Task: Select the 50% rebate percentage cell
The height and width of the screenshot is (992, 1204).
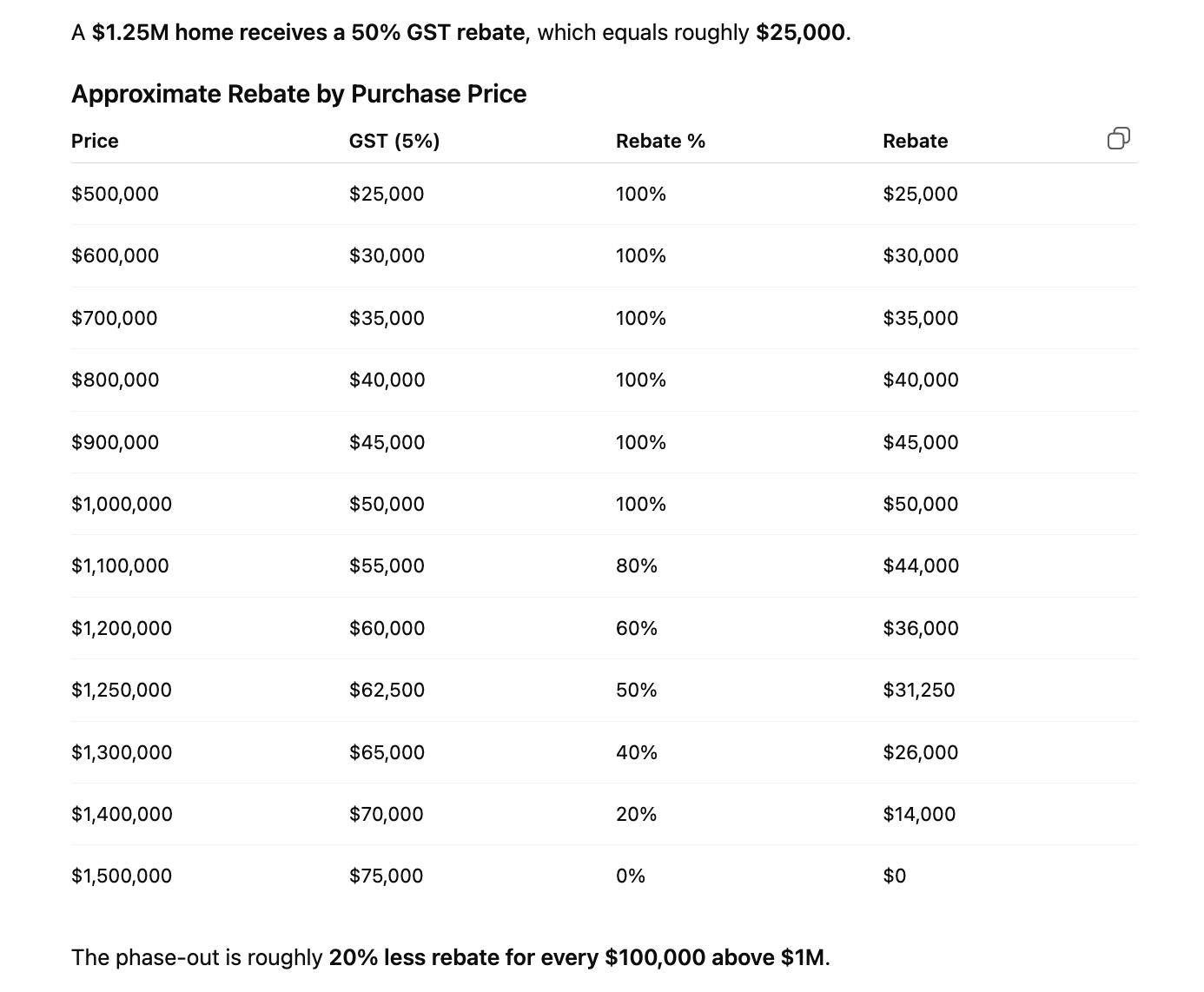Action: point(636,690)
